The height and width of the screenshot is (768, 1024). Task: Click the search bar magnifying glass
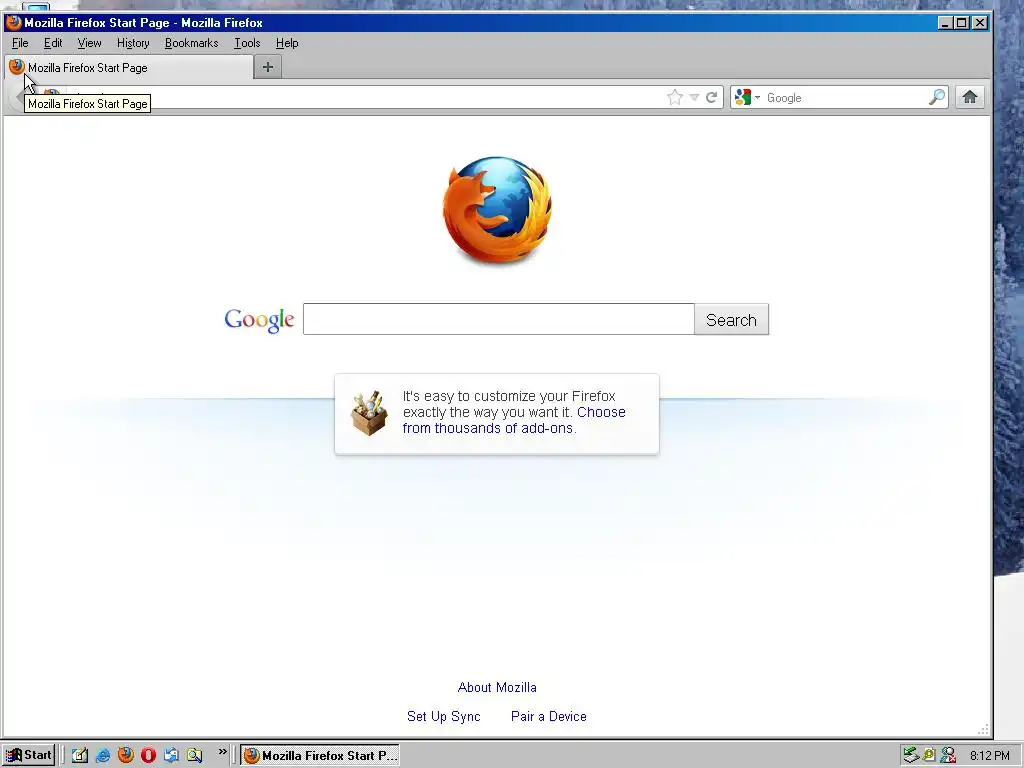click(x=937, y=97)
